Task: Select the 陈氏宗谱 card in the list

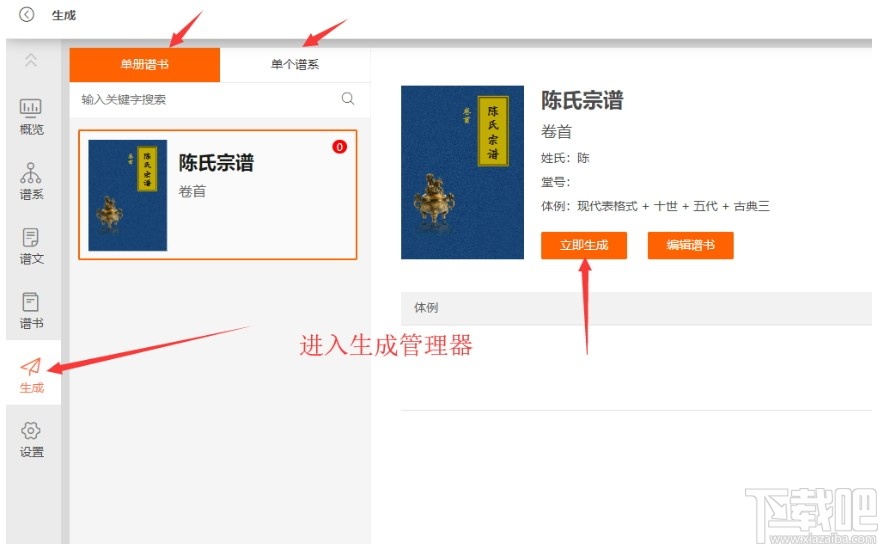Action: coord(218,195)
